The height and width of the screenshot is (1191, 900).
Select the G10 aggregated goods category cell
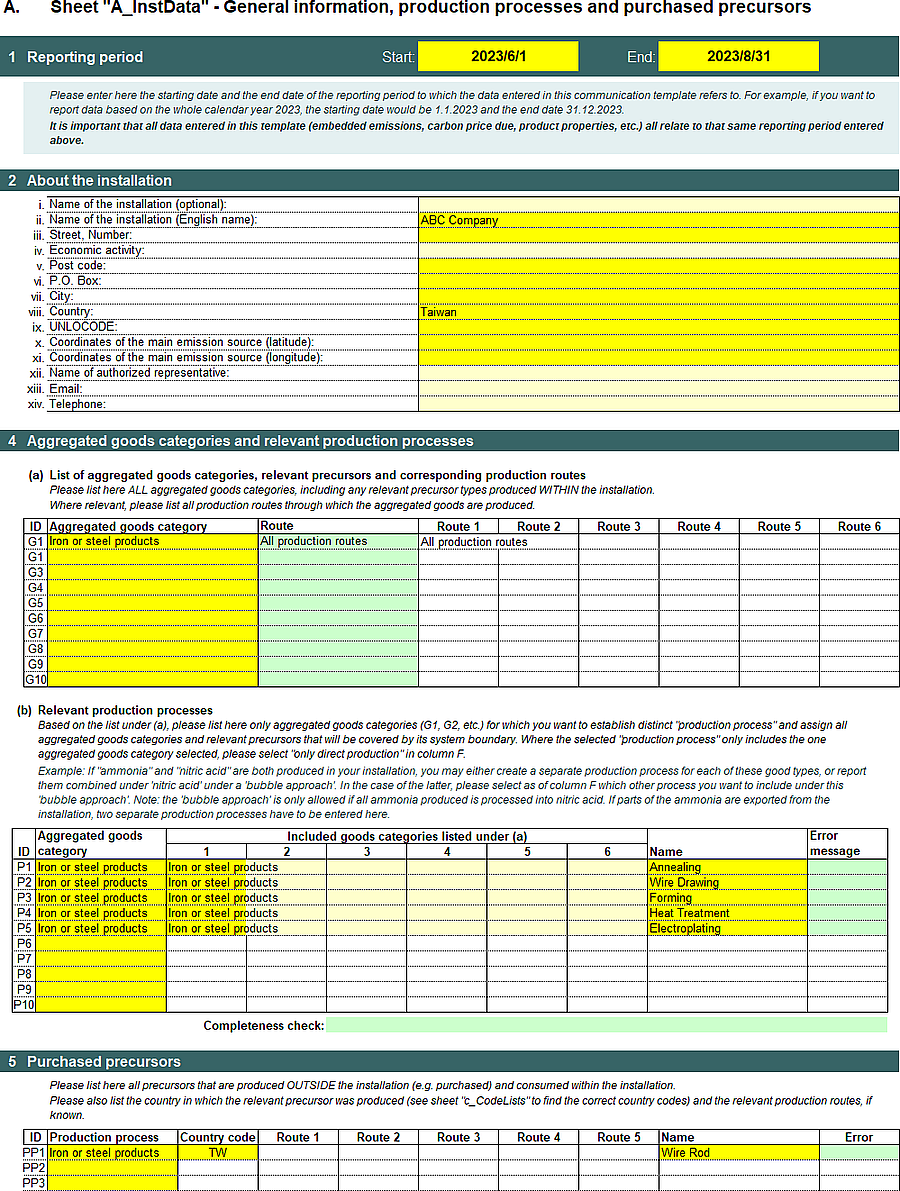(x=153, y=680)
